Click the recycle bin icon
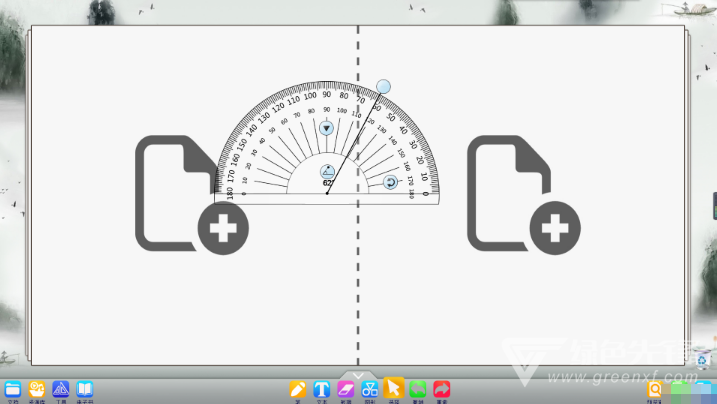Image resolution: width=717 pixels, height=404 pixels. 702,359
